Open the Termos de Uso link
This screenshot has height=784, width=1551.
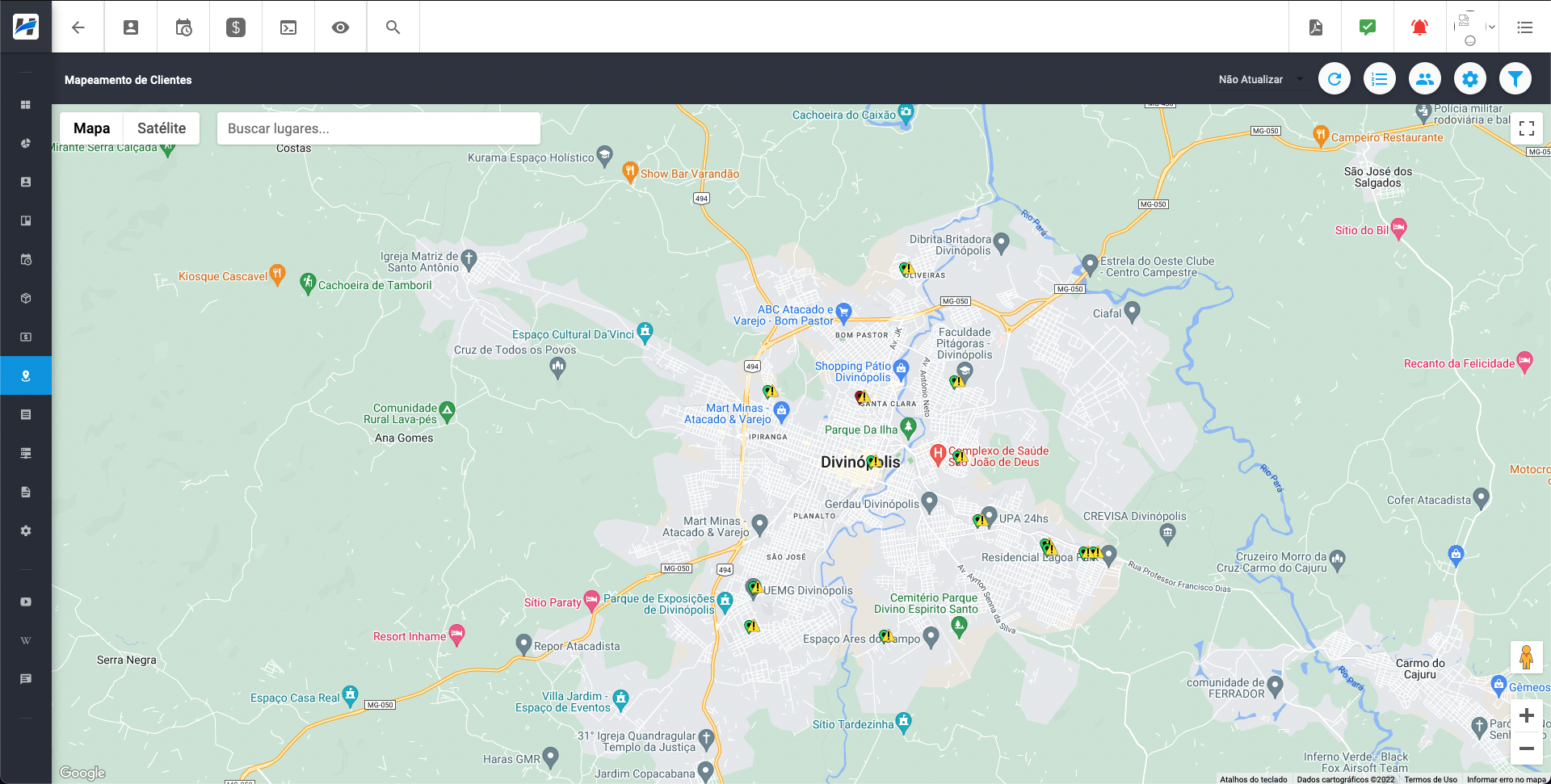click(x=1431, y=779)
